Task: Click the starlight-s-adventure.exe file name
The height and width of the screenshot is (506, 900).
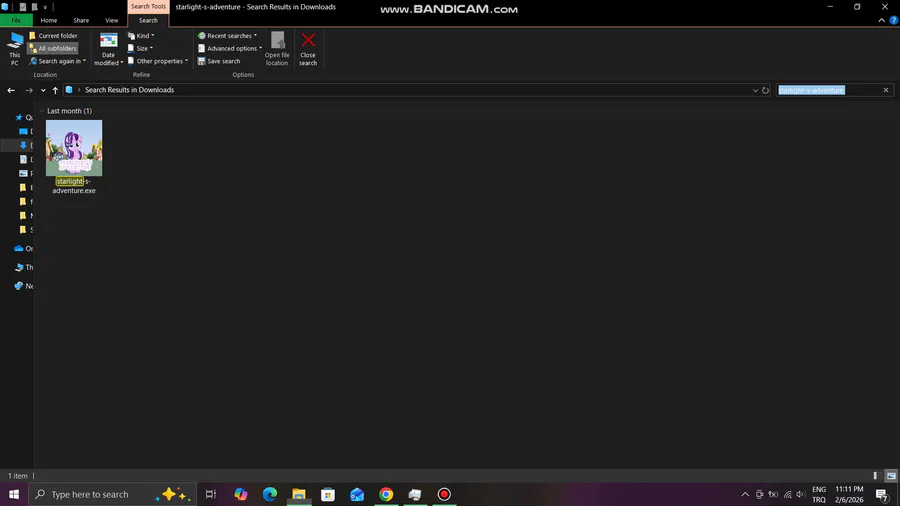Action: (x=74, y=186)
